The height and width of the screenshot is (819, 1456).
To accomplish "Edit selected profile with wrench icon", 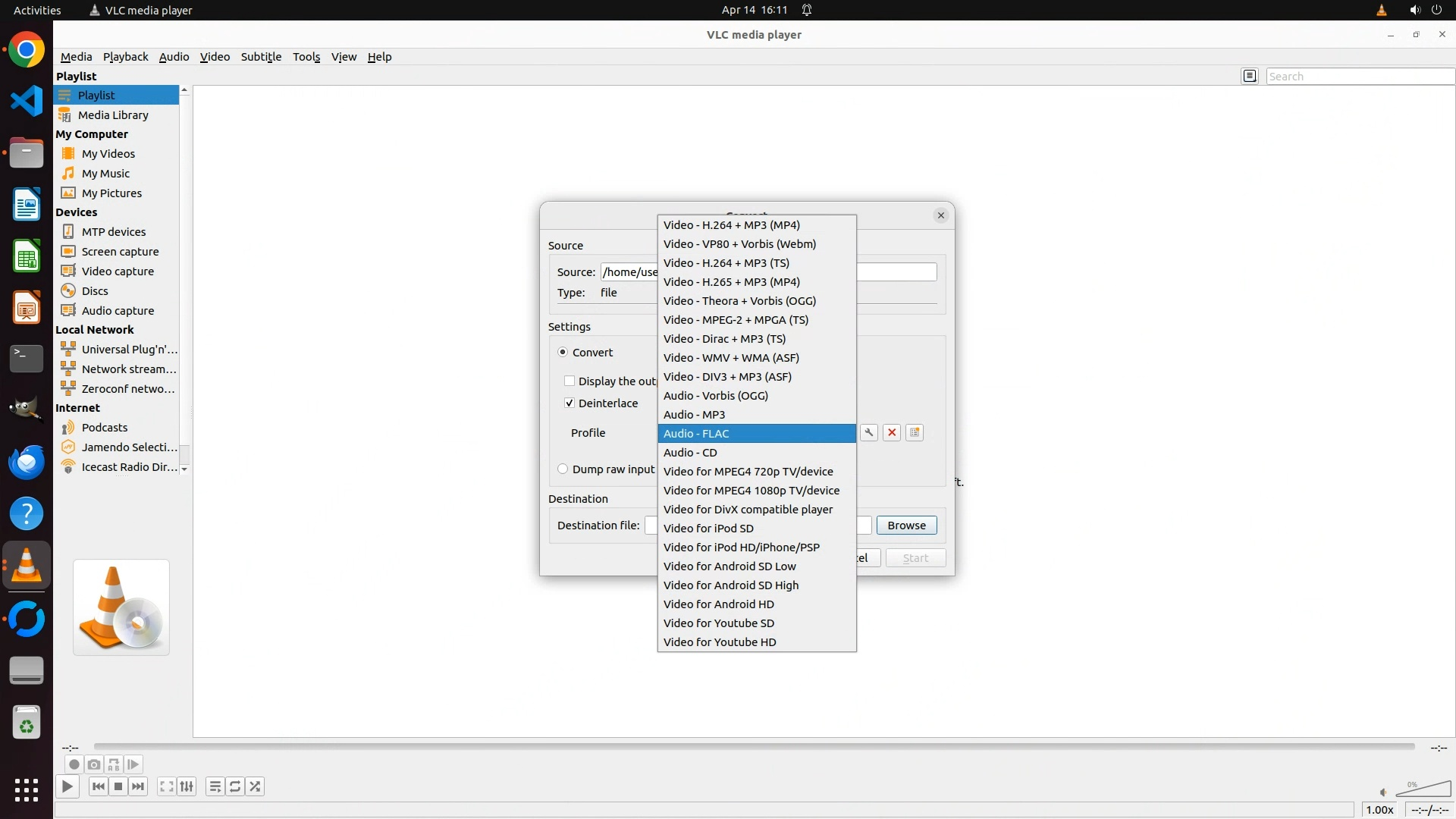I will [x=869, y=432].
